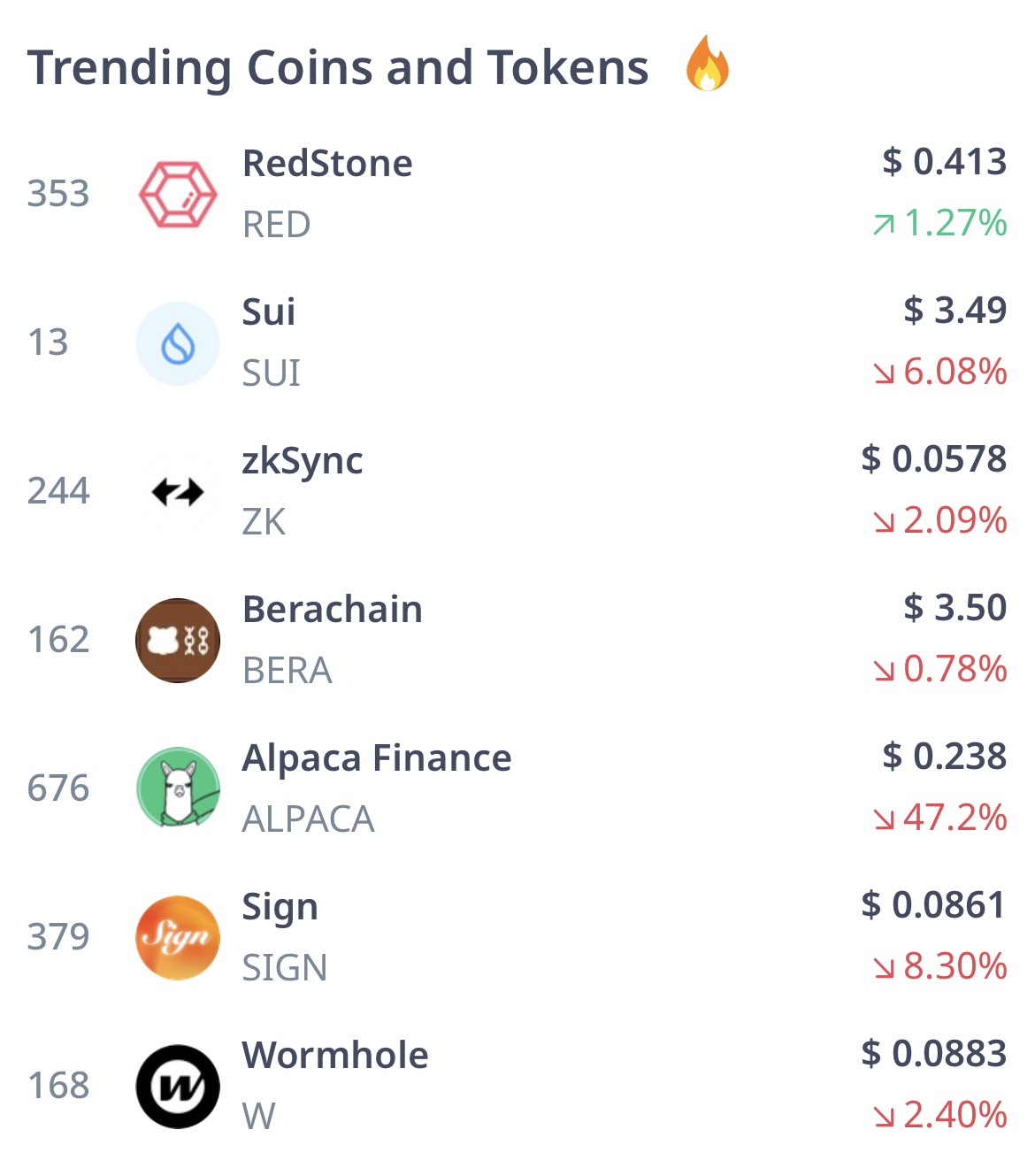This screenshot has width=1035, height=1176.
Task: Select the Berachain brown bear icon
Action: coord(178,641)
